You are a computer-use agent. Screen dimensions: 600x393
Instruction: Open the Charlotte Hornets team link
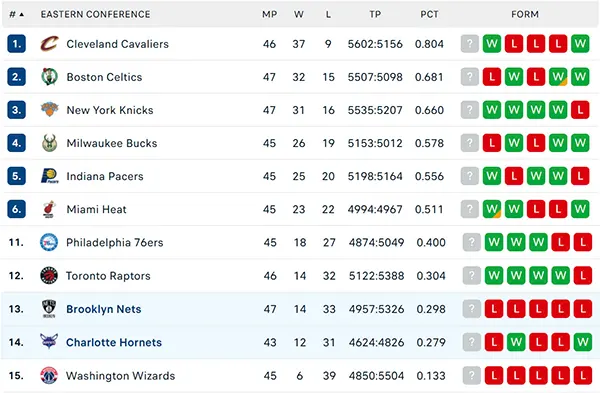point(114,342)
